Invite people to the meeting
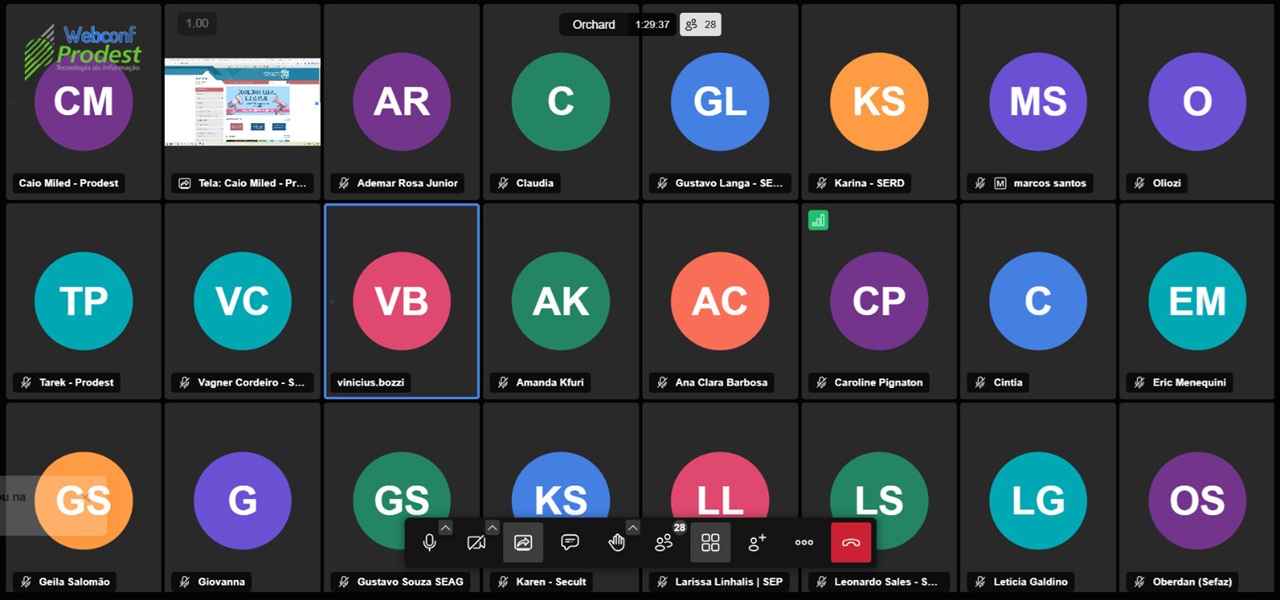The height and width of the screenshot is (600, 1280). tap(757, 542)
